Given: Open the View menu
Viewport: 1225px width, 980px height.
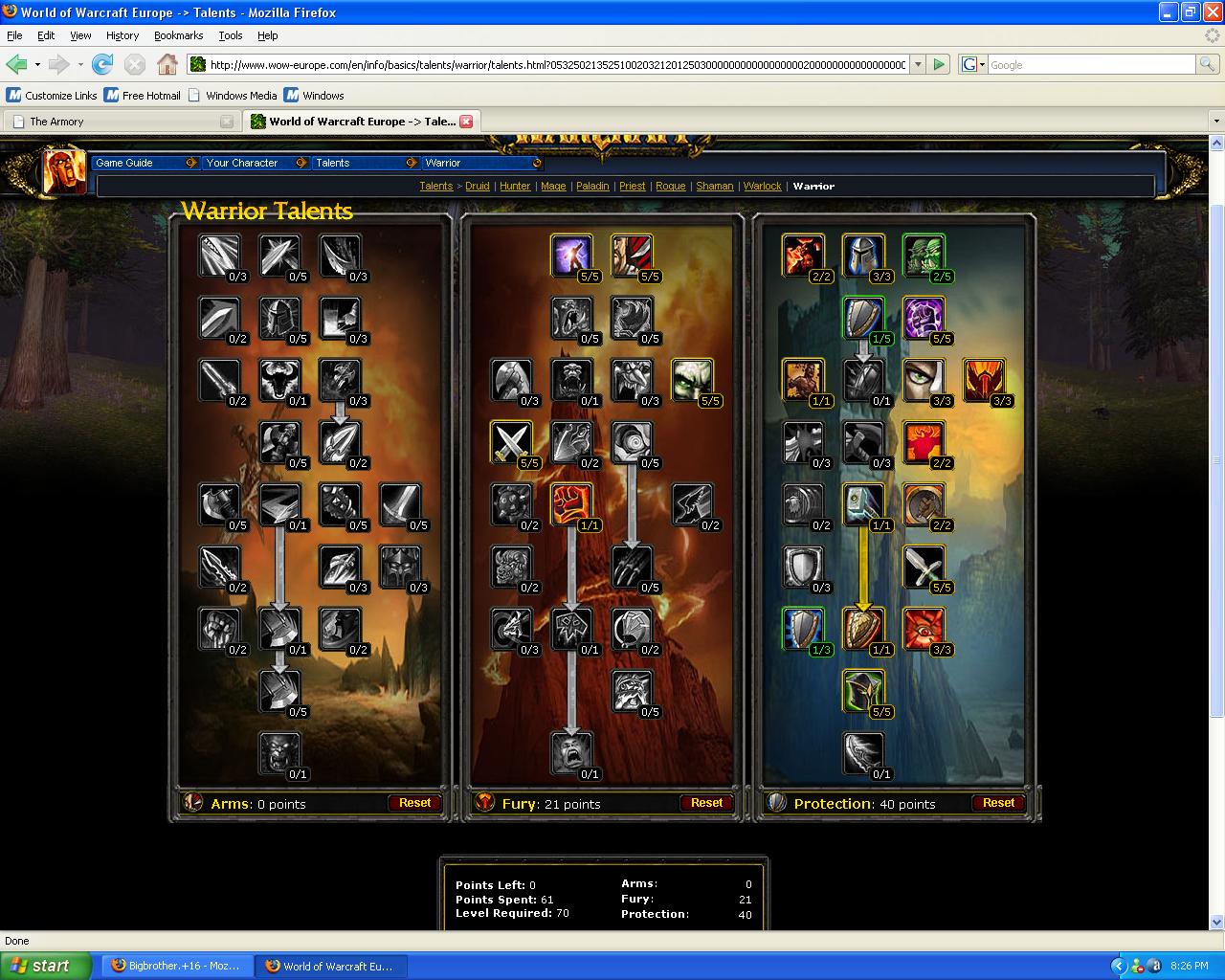Looking at the screenshot, I should pos(80,35).
